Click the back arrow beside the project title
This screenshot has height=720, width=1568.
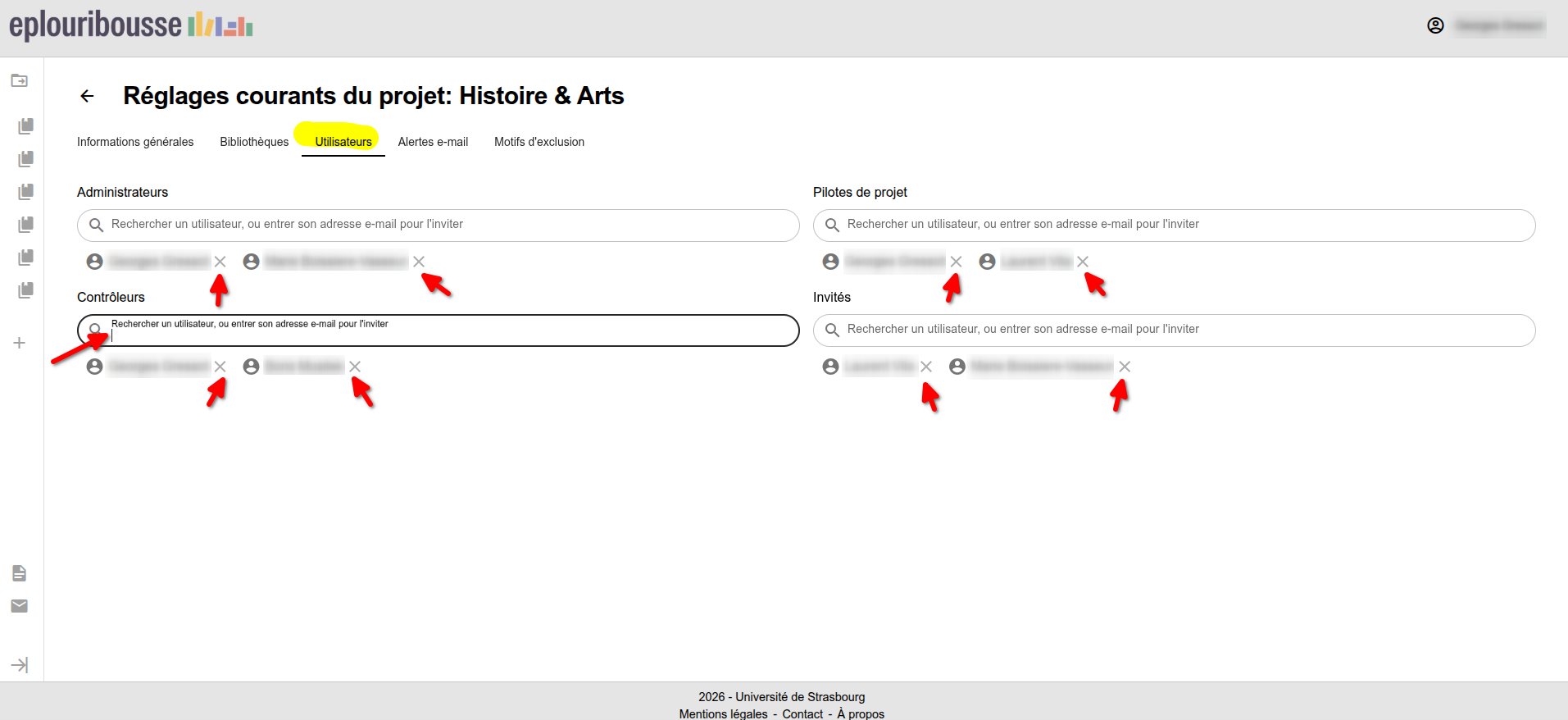tap(87, 96)
